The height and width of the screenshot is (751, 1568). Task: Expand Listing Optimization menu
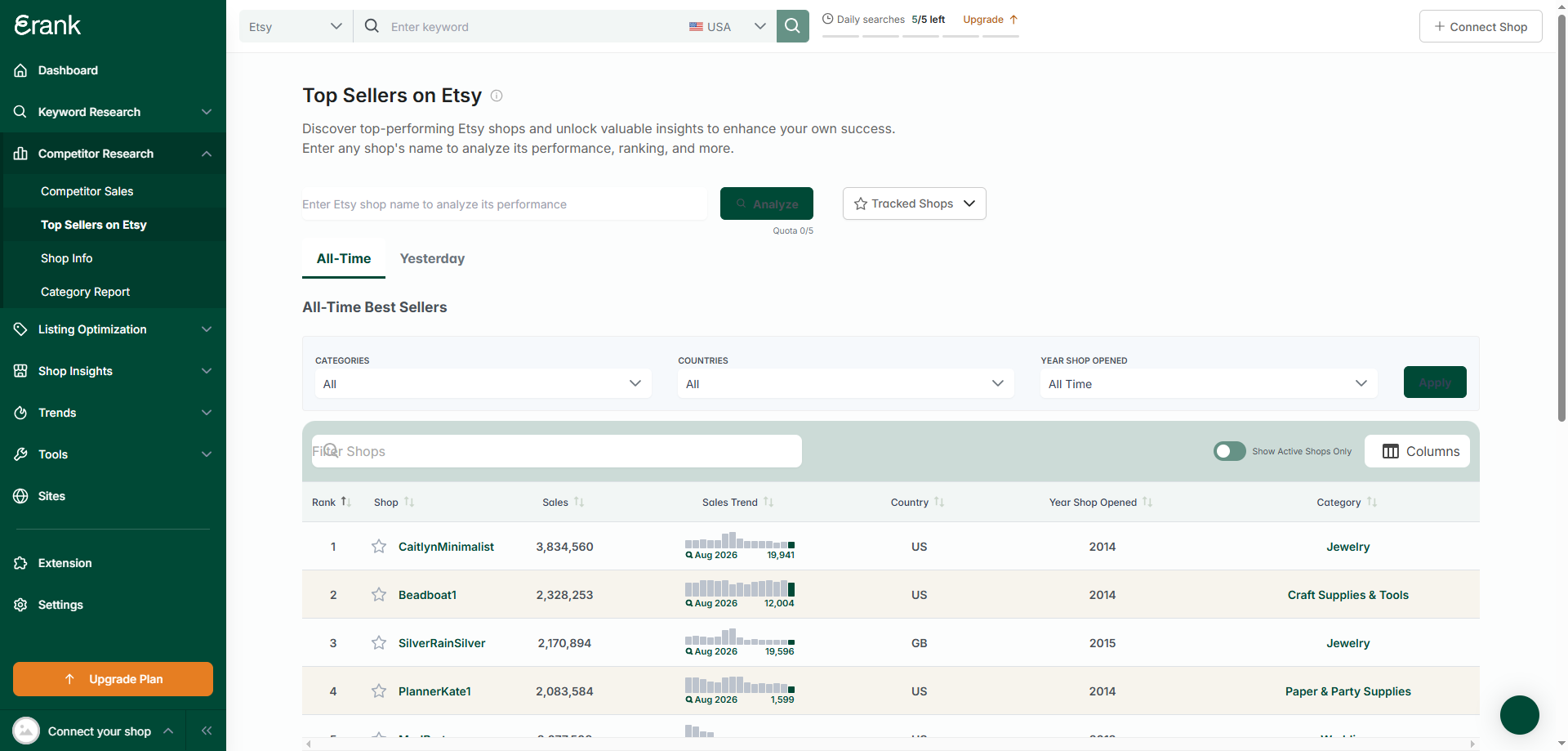point(113,329)
